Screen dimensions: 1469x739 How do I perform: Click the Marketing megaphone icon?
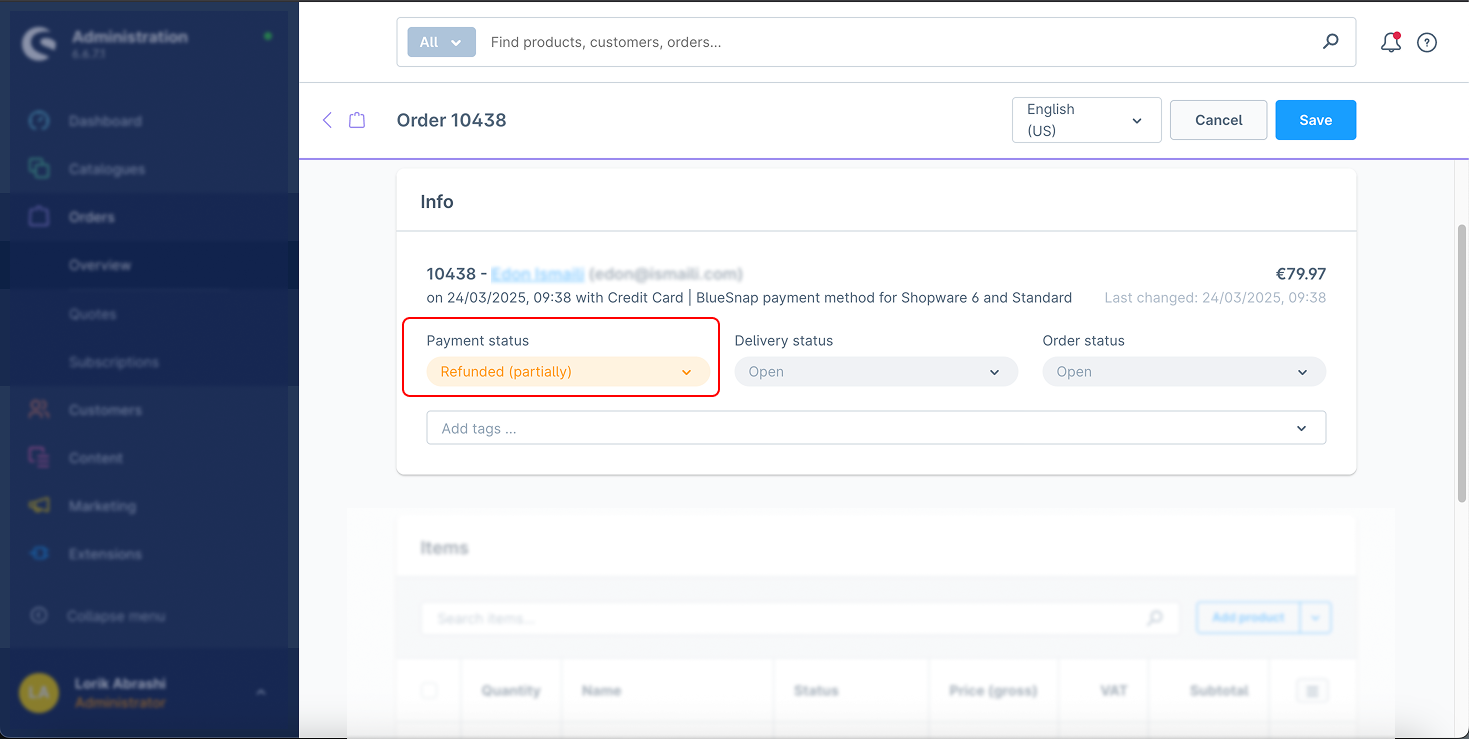pyautogui.click(x=39, y=505)
